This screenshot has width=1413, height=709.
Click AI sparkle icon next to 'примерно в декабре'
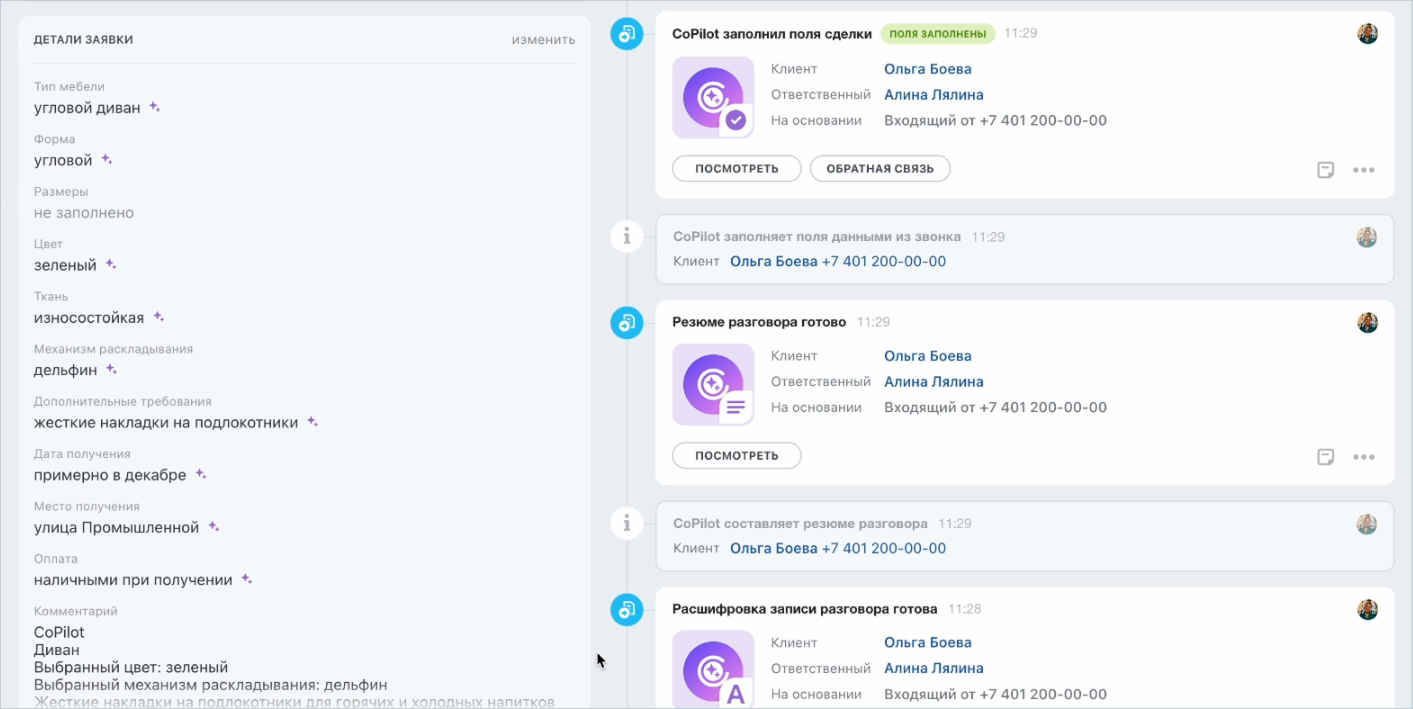coord(201,474)
